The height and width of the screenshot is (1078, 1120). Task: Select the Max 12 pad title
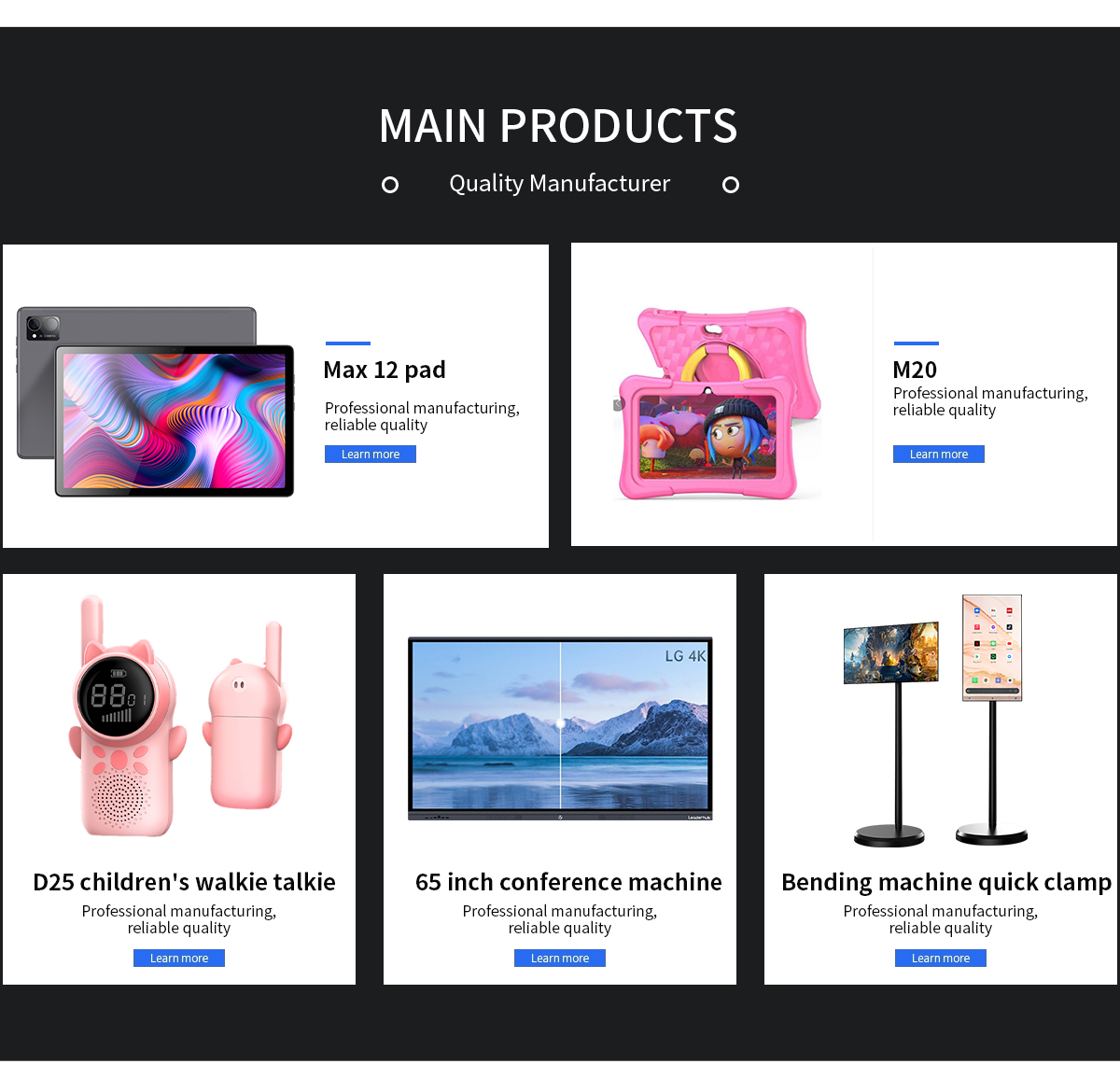pyautogui.click(x=385, y=371)
